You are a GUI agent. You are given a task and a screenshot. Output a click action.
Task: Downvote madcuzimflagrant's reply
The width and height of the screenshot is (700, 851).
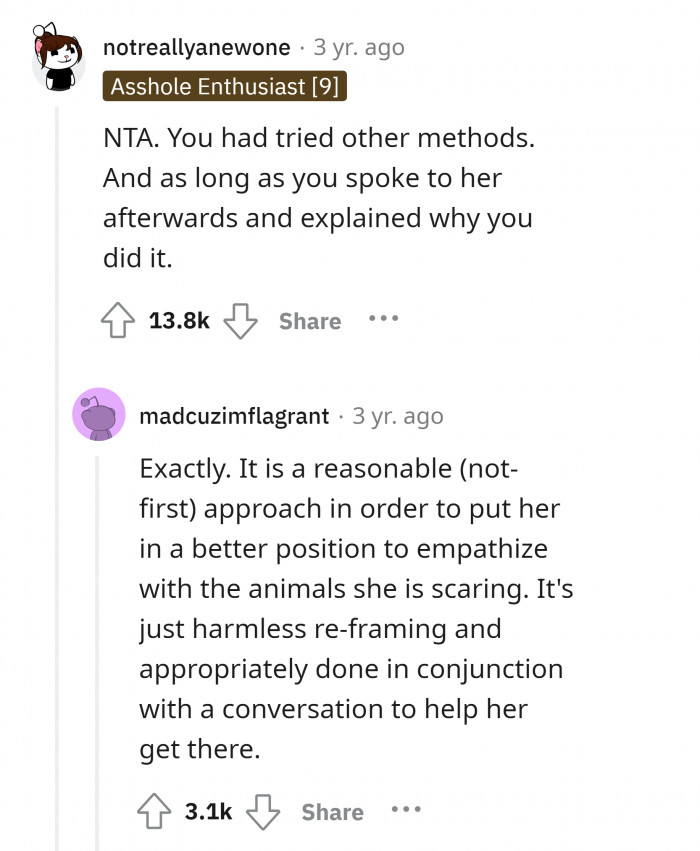coord(264,811)
